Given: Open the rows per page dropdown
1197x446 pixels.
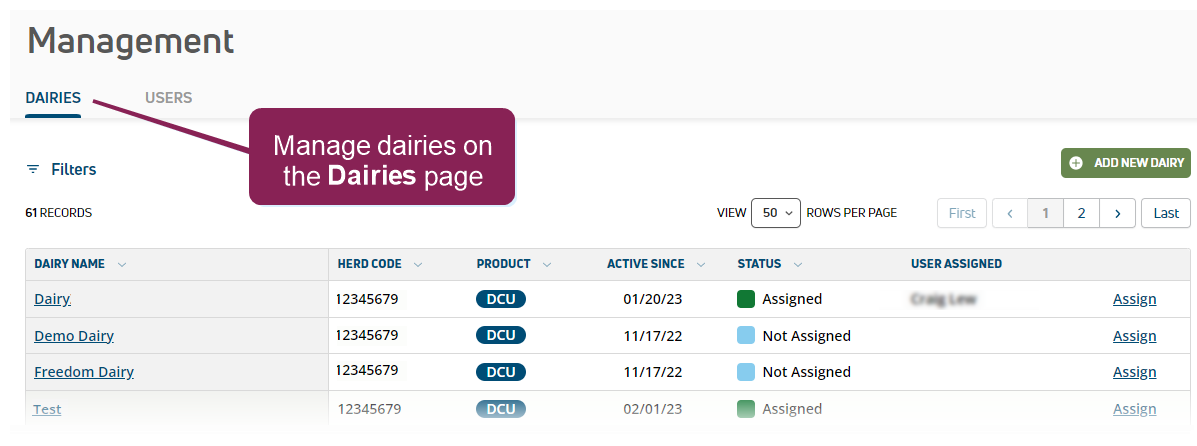Looking at the screenshot, I should 776,213.
